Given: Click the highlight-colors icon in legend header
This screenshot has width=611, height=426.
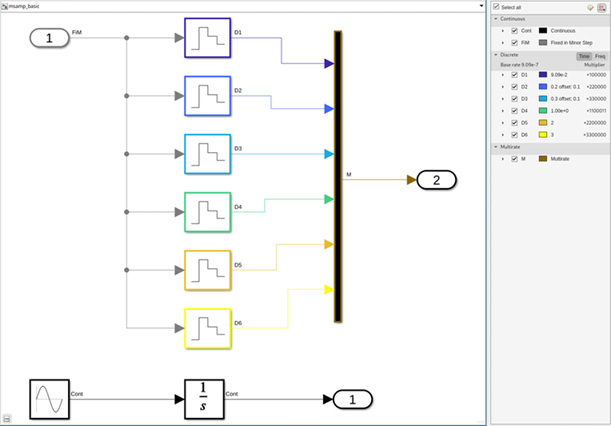Looking at the screenshot, I should tap(590, 7).
